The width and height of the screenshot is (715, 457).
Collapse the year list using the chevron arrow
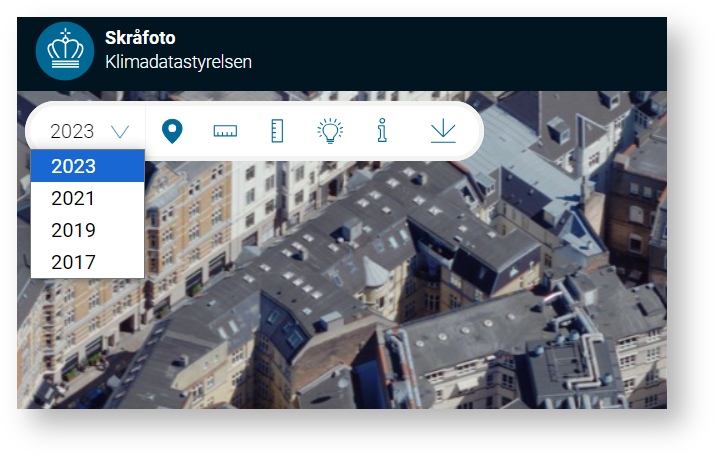(x=121, y=131)
